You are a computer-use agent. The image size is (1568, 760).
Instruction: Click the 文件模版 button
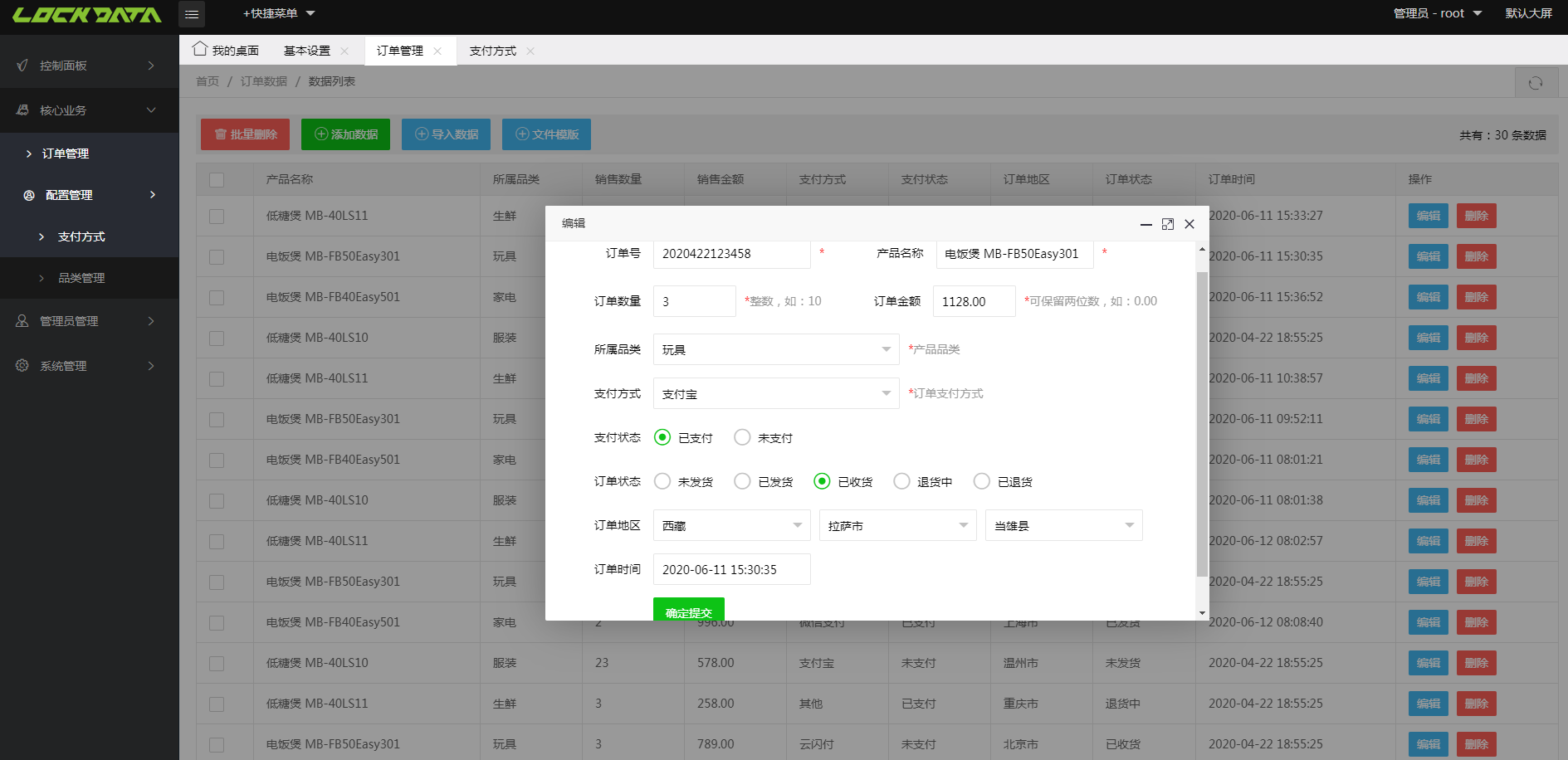[546, 134]
